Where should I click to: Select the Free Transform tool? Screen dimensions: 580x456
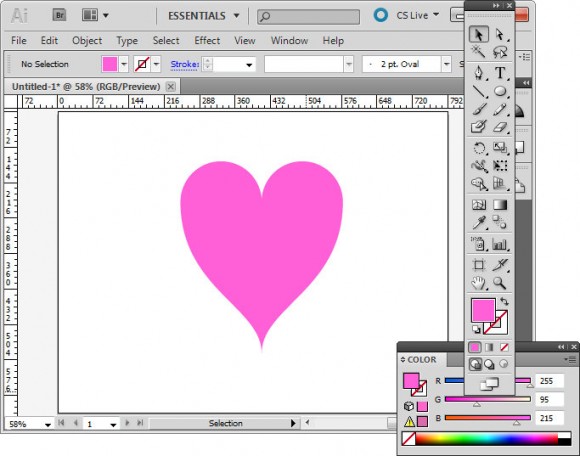pyautogui.click(x=500, y=166)
